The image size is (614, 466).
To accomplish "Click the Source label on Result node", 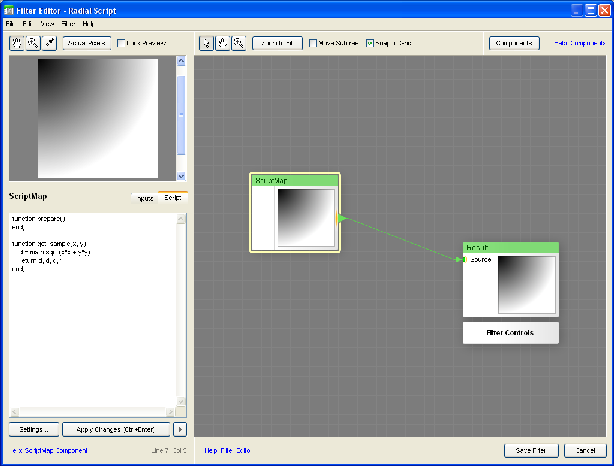I will tap(481, 260).
